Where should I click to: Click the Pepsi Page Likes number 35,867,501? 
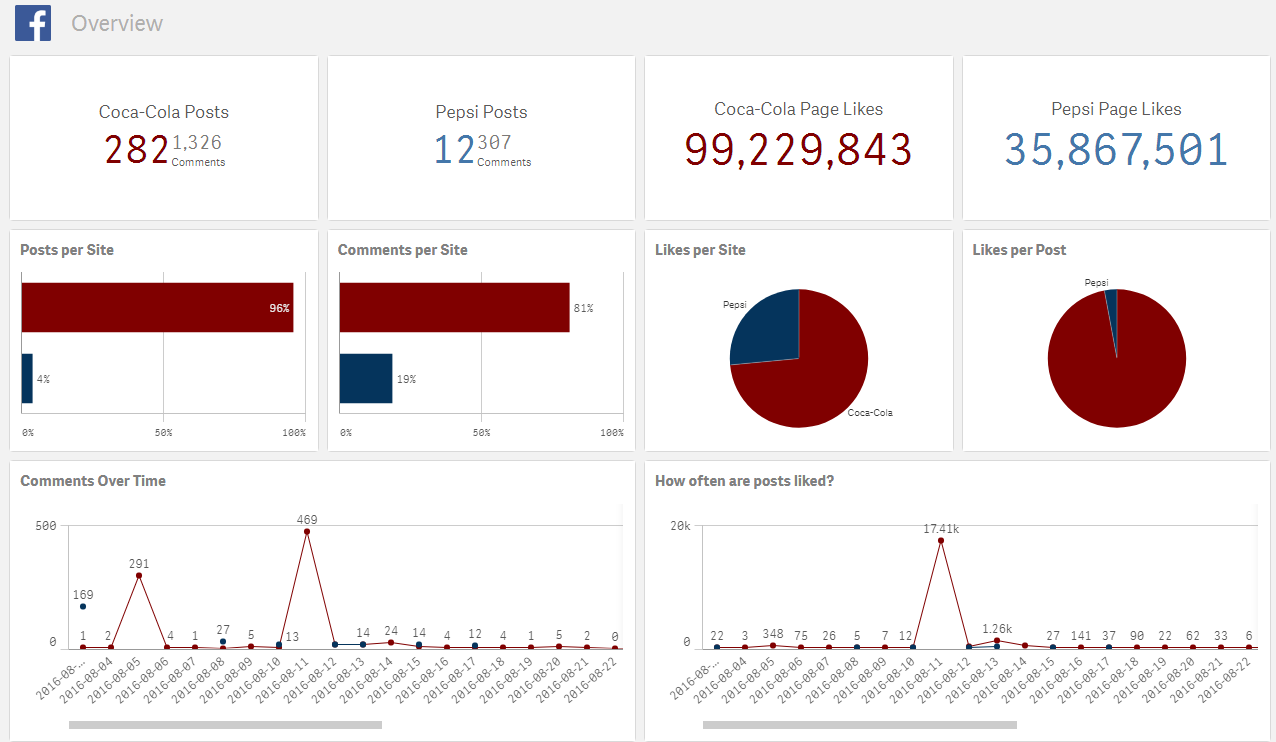point(1116,149)
